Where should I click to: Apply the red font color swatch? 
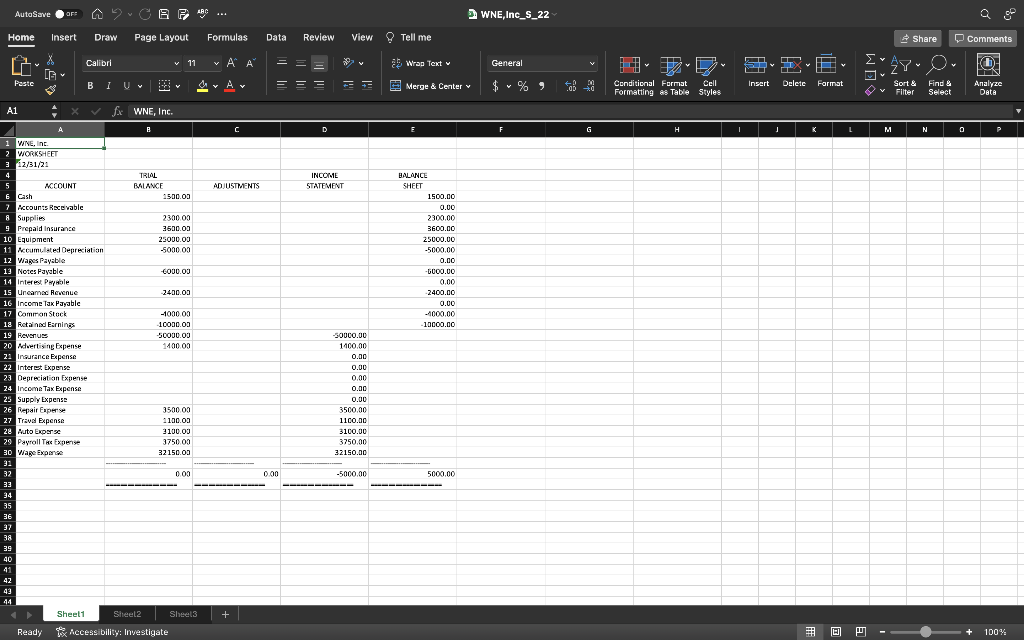(x=229, y=86)
